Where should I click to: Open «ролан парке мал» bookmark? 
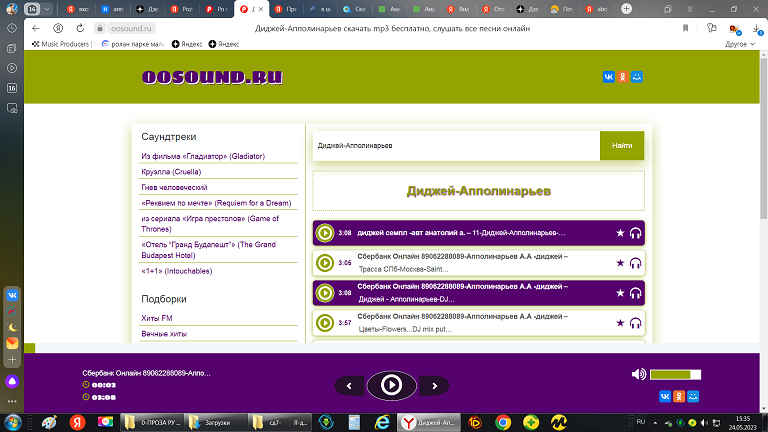[x=132, y=44]
